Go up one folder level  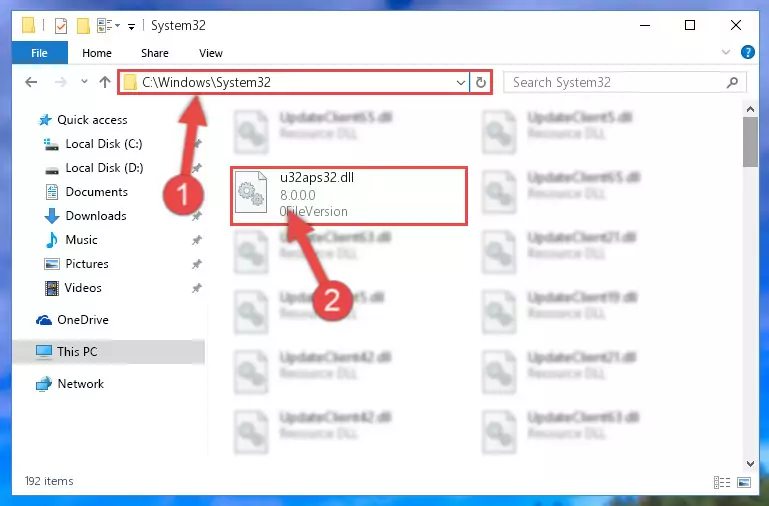(x=104, y=82)
